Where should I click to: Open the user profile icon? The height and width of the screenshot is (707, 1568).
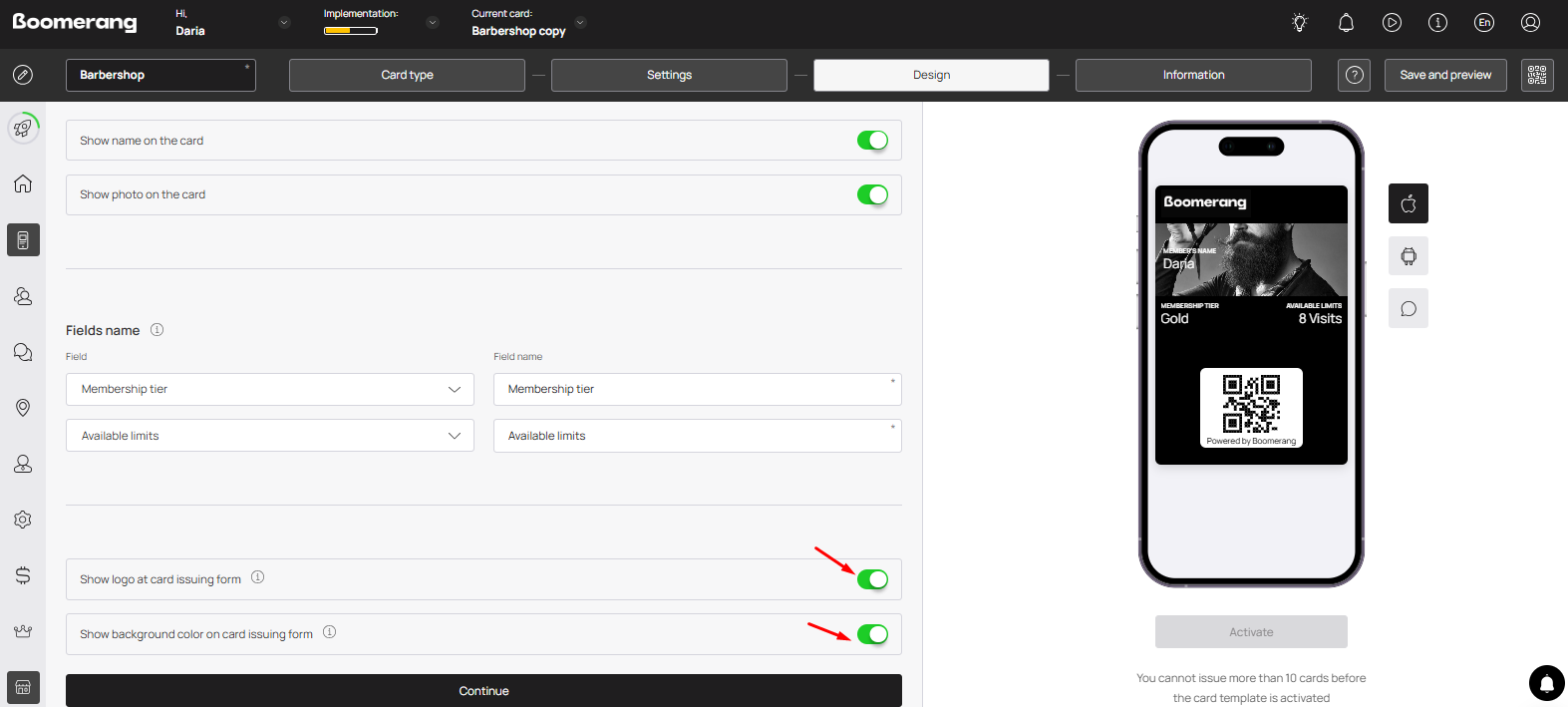point(1530,23)
